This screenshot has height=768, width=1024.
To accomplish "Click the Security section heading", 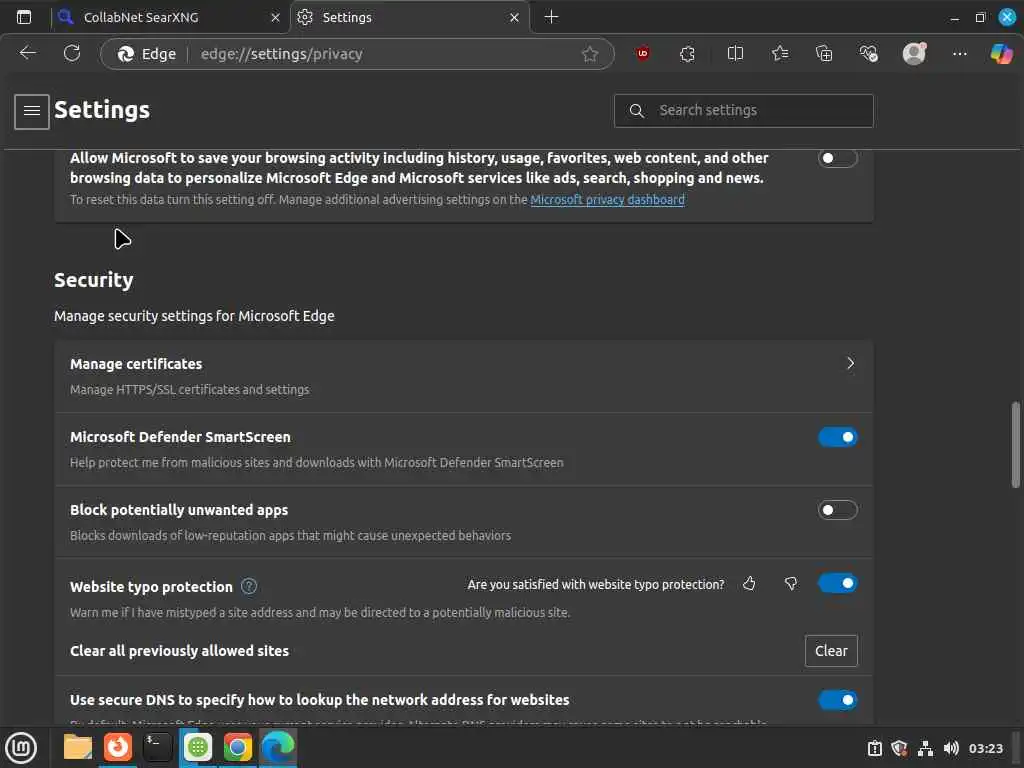I will pyautogui.click(x=93, y=280).
